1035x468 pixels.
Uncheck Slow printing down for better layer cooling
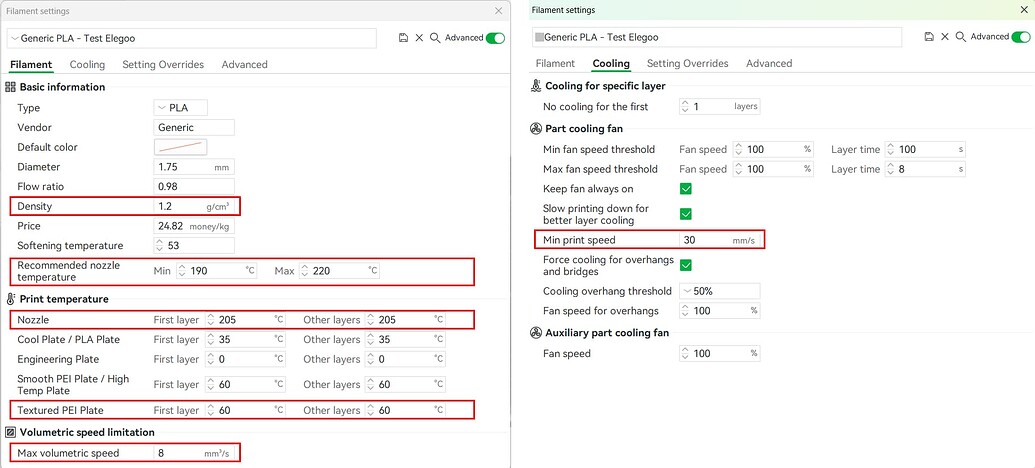(x=686, y=214)
